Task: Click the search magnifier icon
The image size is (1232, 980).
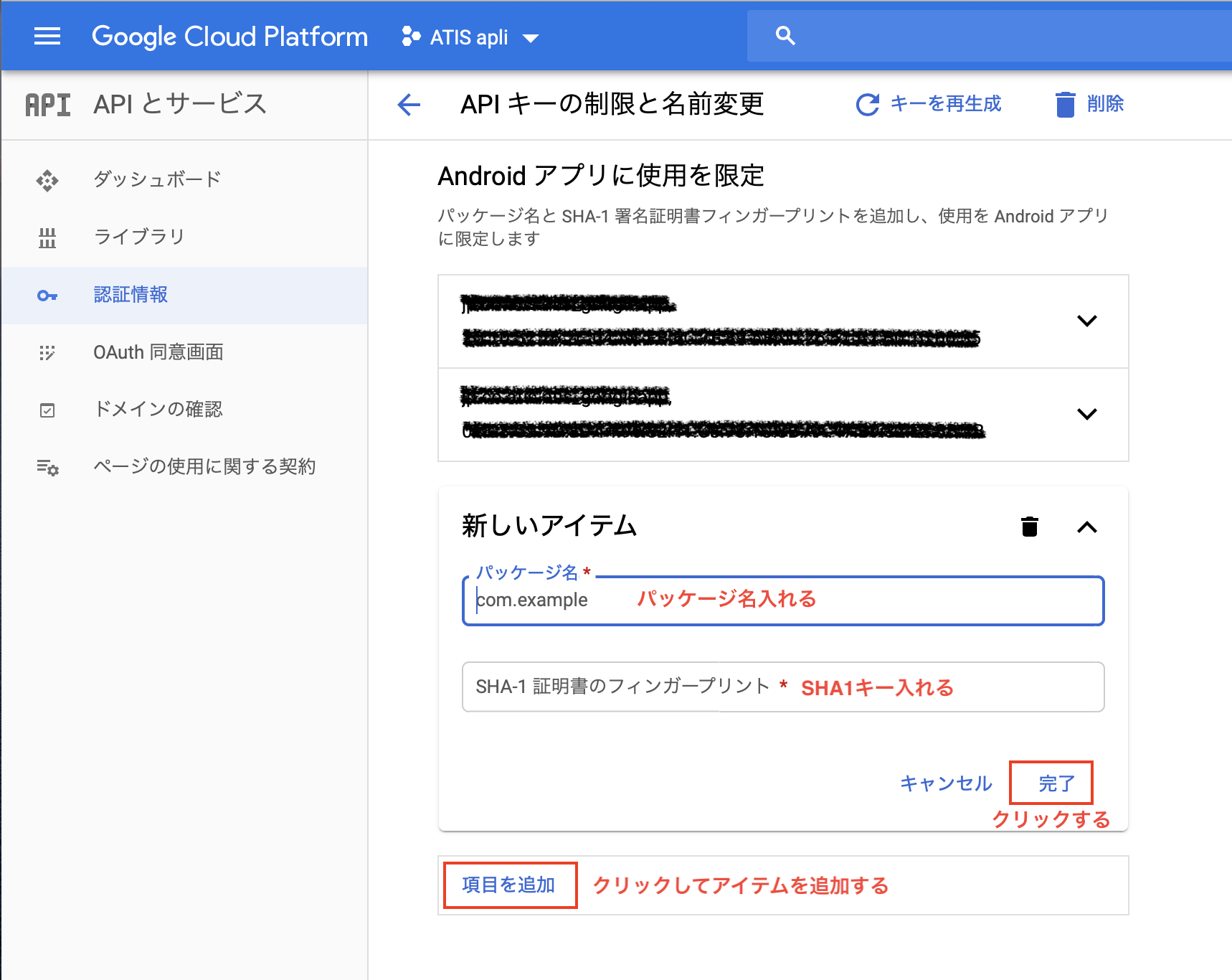Action: coord(785,36)
